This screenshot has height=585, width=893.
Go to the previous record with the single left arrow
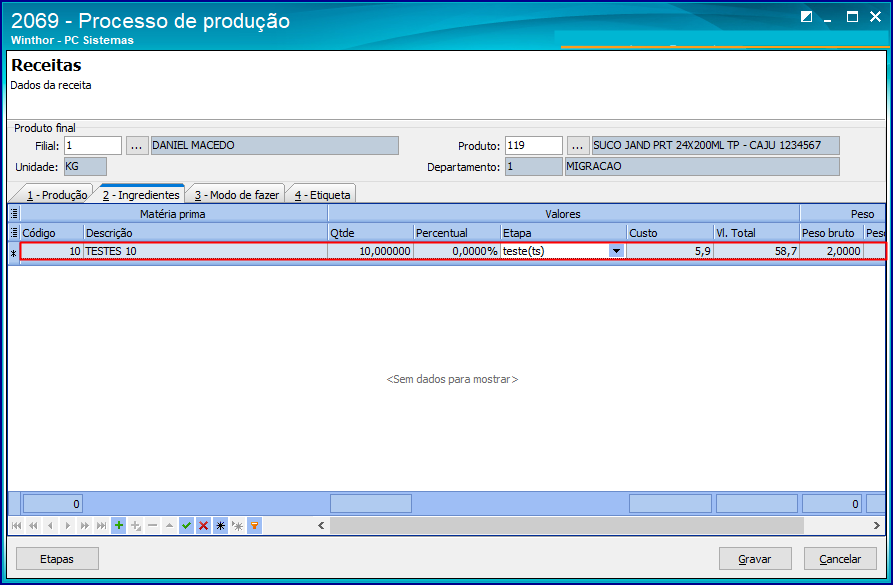point(51,525)
